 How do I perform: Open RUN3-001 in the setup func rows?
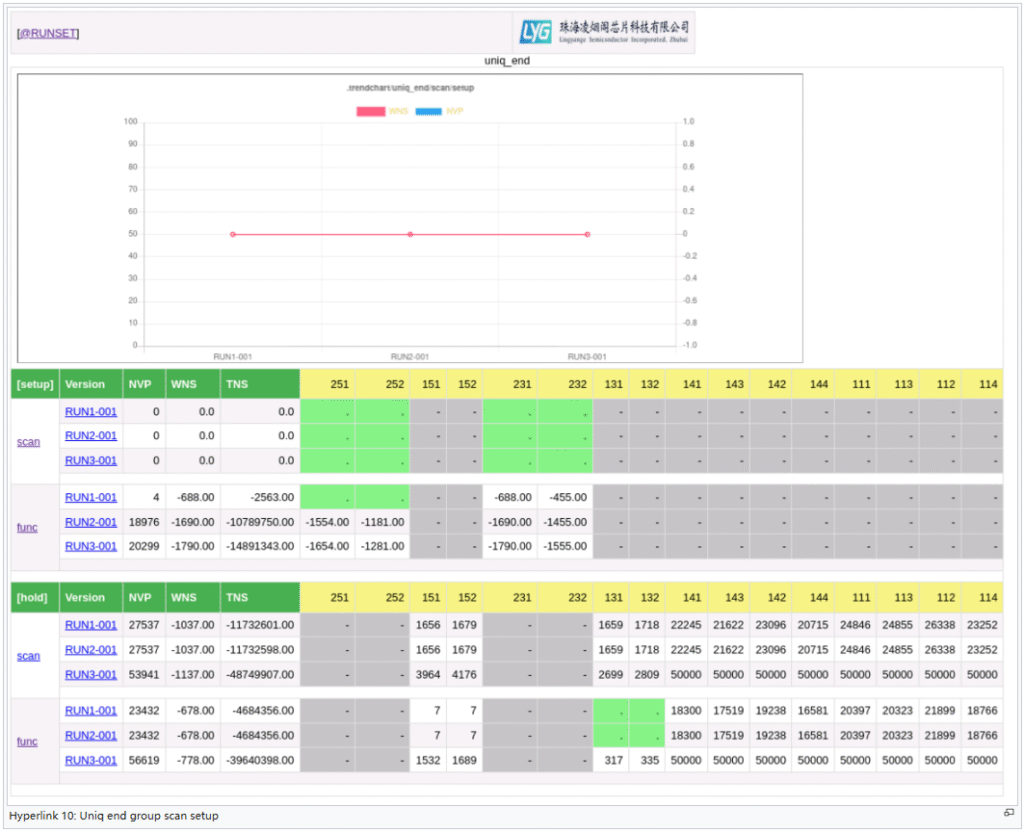point(91,546)
